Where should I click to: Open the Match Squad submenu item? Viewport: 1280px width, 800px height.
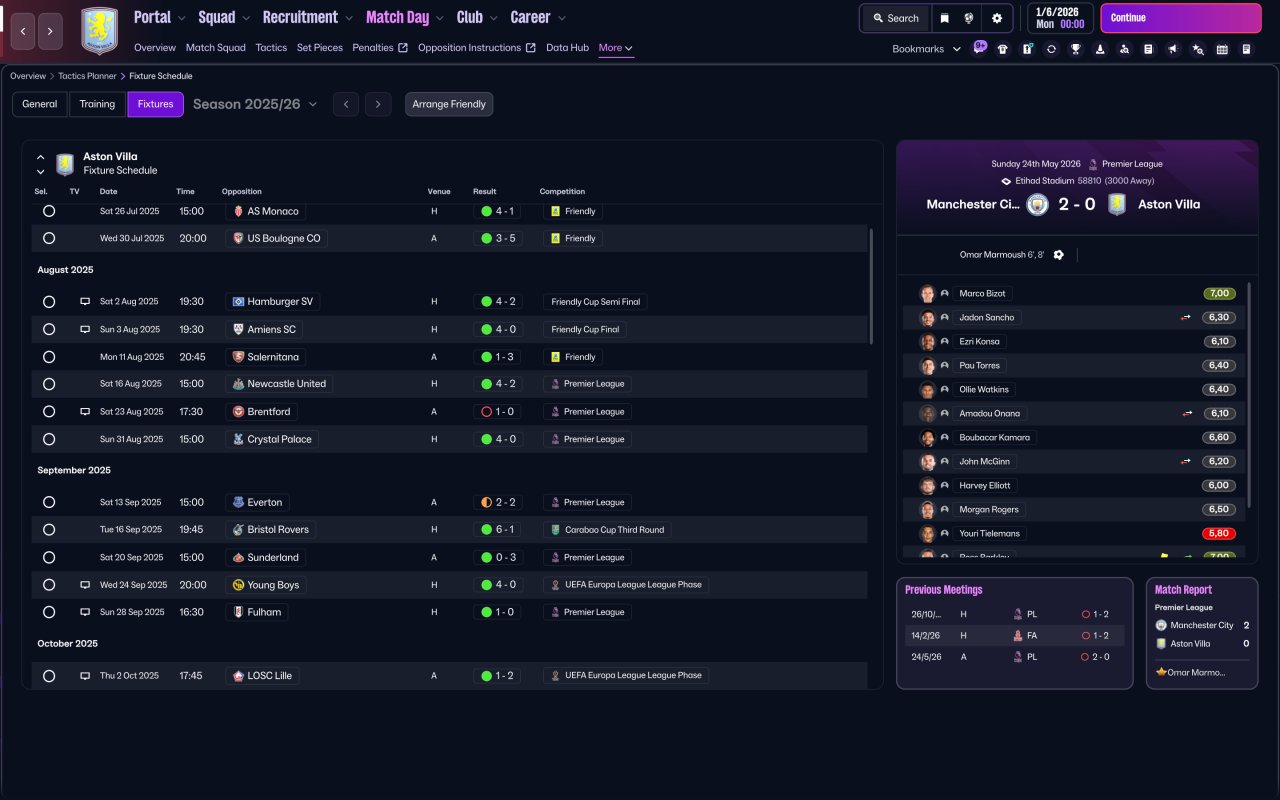(215, 48)
